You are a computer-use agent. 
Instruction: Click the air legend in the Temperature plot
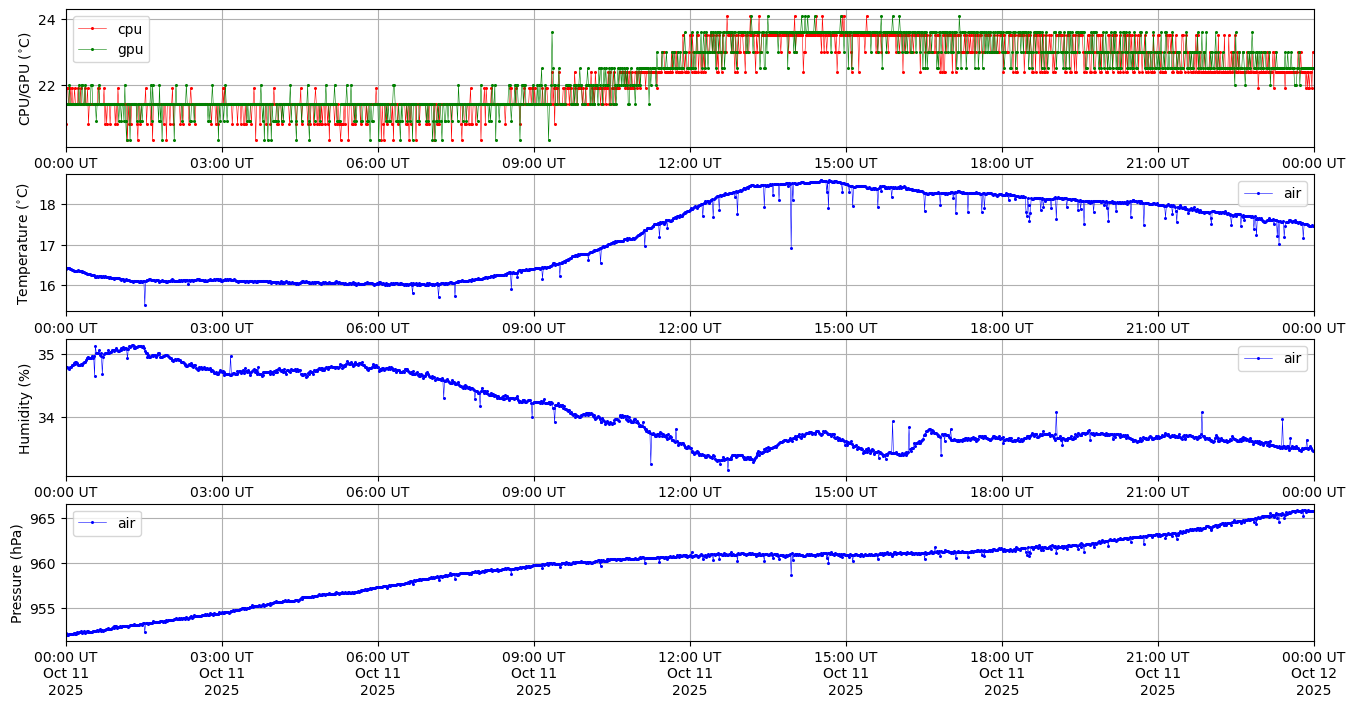1272,194
